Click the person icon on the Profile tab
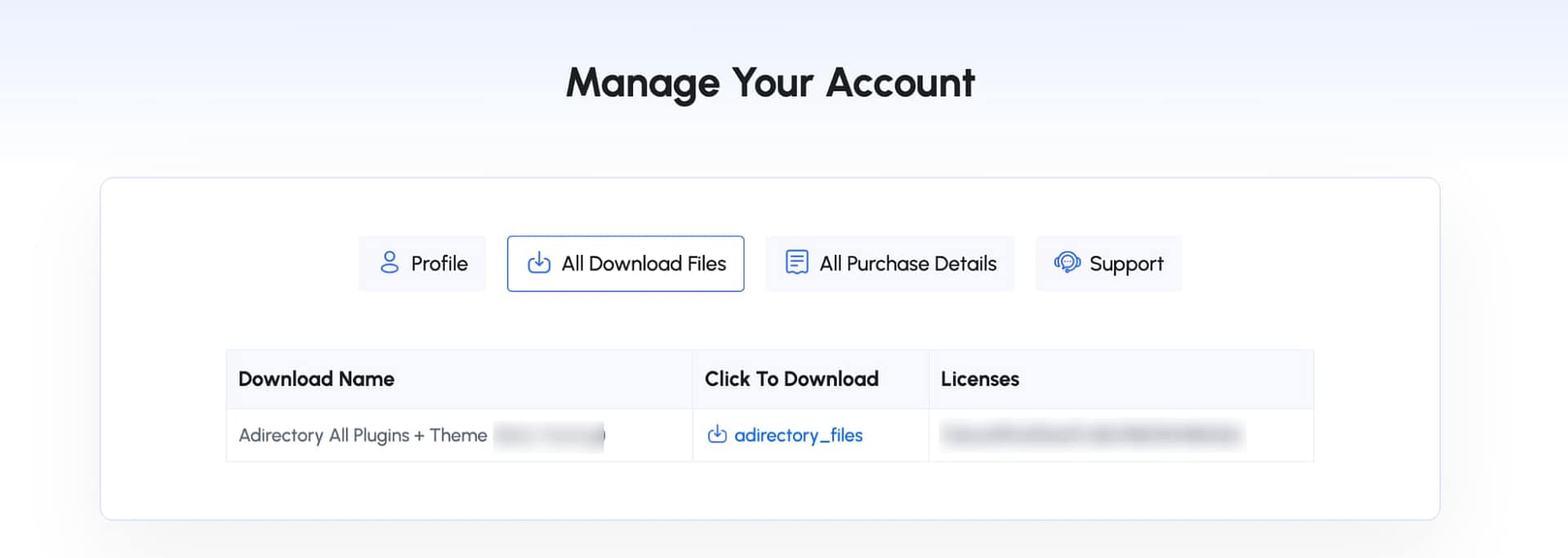 tap(390, 263)
